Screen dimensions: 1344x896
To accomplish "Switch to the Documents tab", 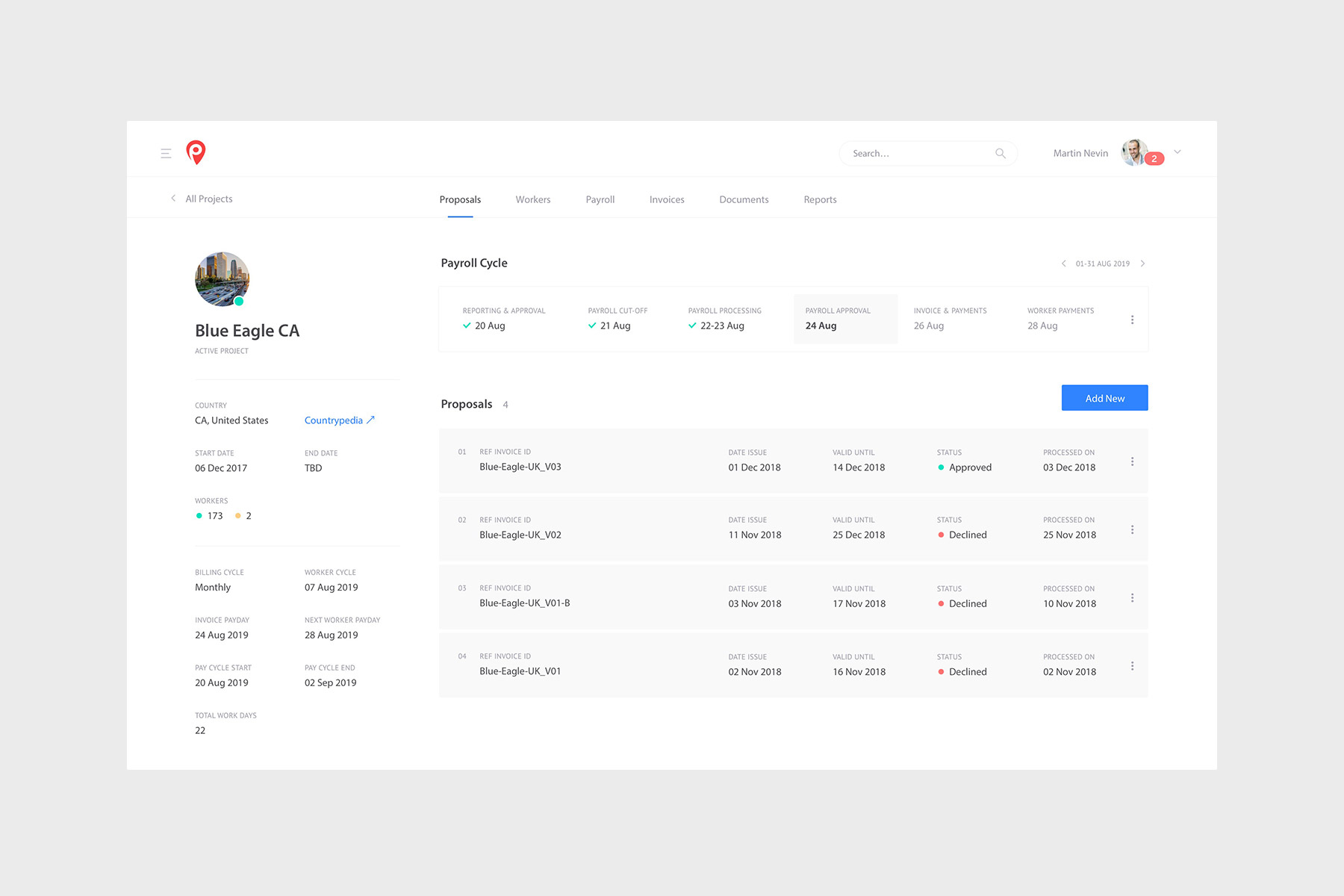I will [744, 199].
